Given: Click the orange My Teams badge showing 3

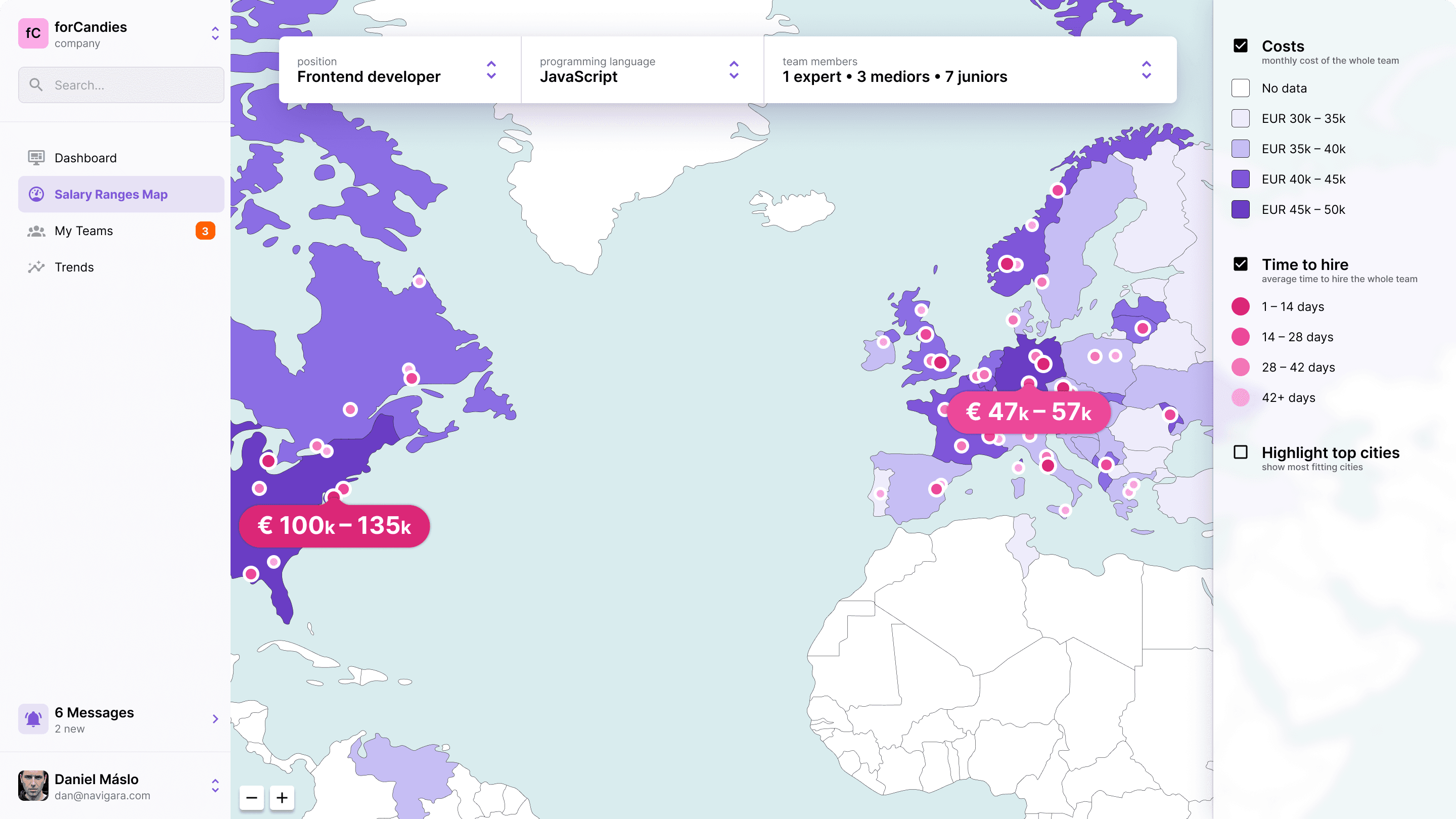Looking at the screenshot, I should tap(205, 231).
